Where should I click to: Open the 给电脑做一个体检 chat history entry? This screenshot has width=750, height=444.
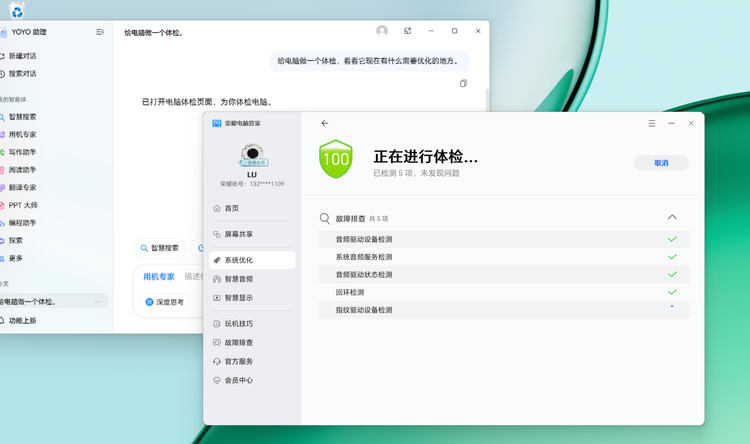point(54,301)
